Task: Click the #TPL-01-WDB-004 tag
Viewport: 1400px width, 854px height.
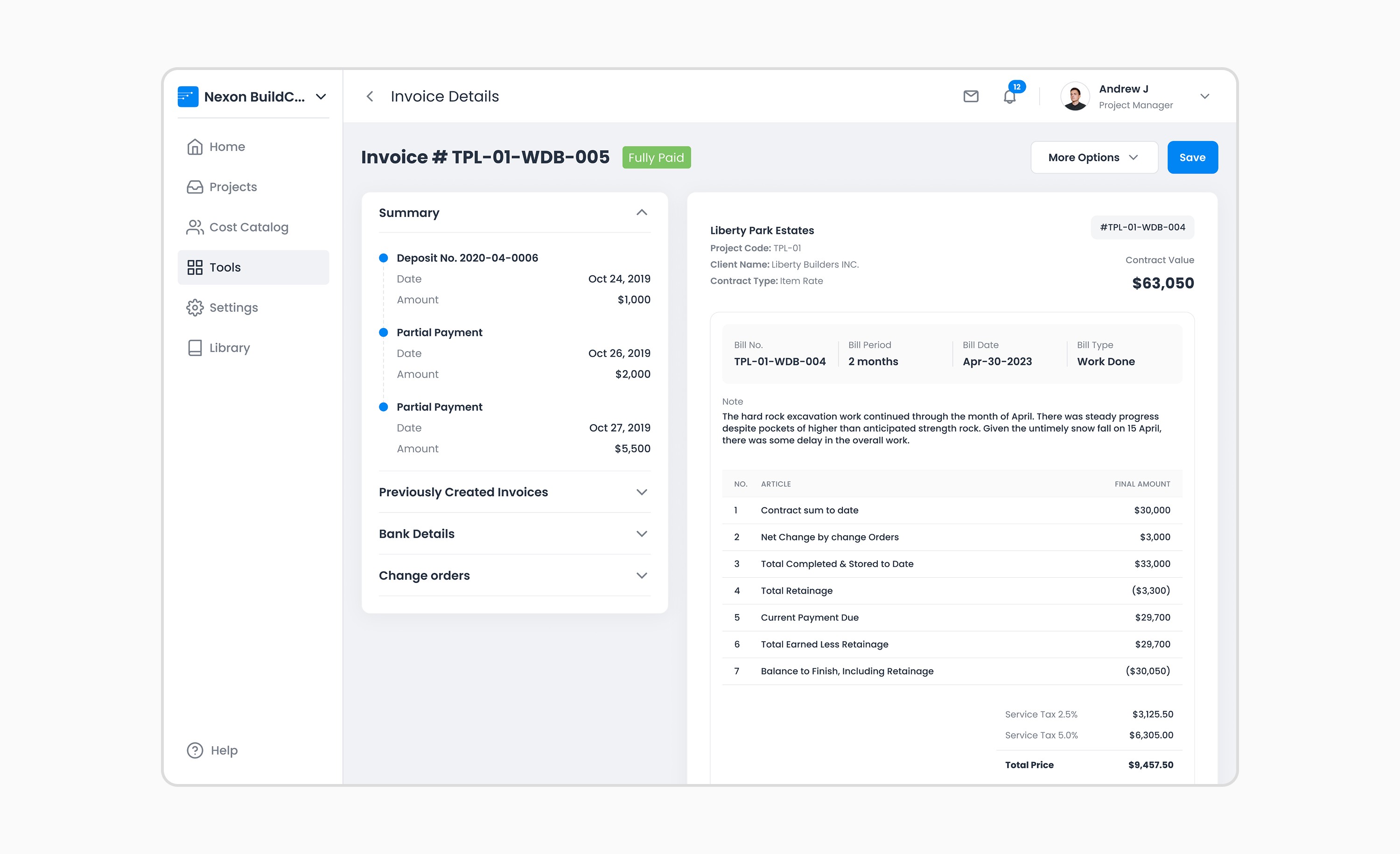Action: [1142, 227]
